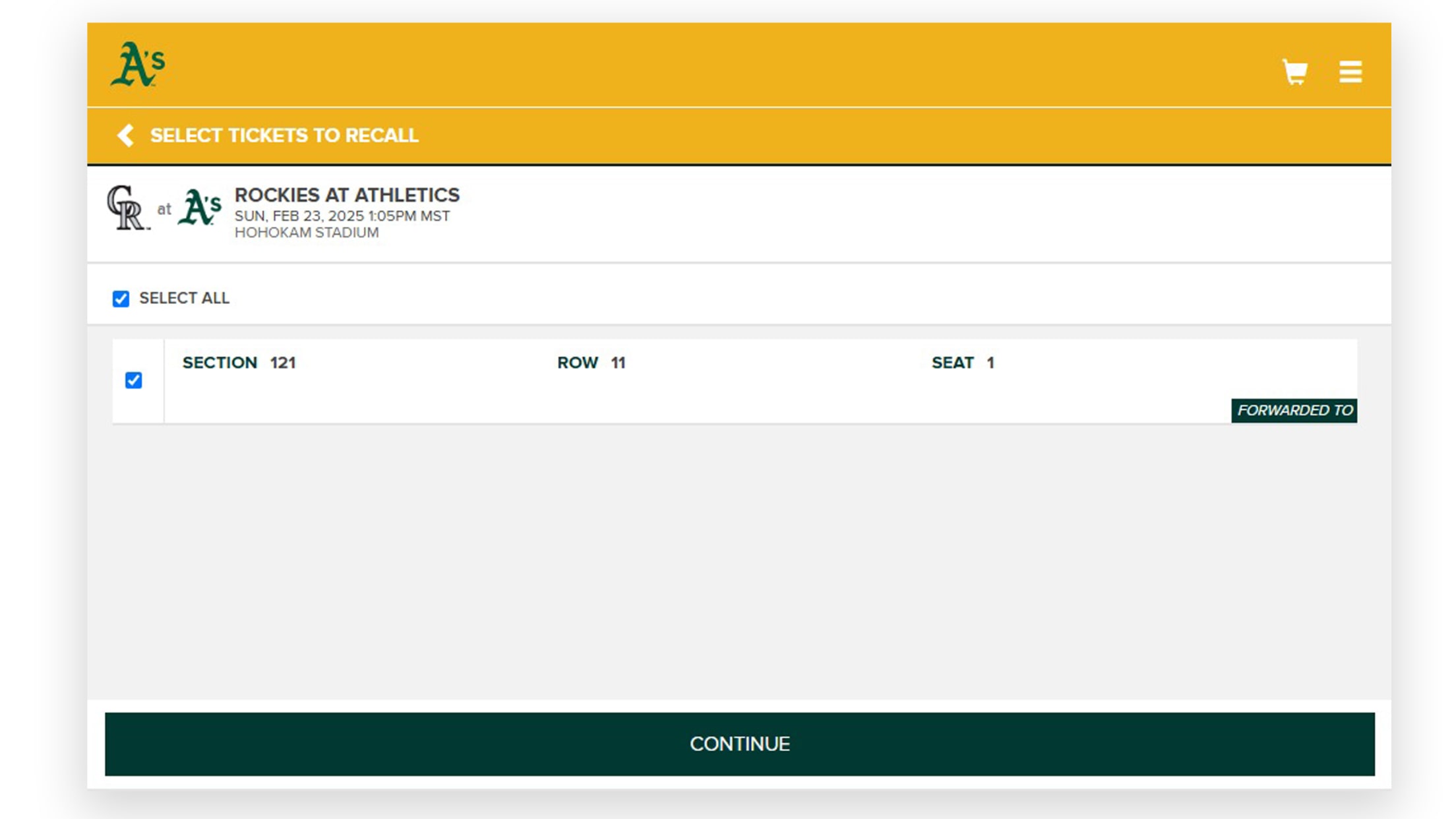Click the ROCKIES AT ATHLETICS event title
The image size is (1456, 819).
click(347, 195)
